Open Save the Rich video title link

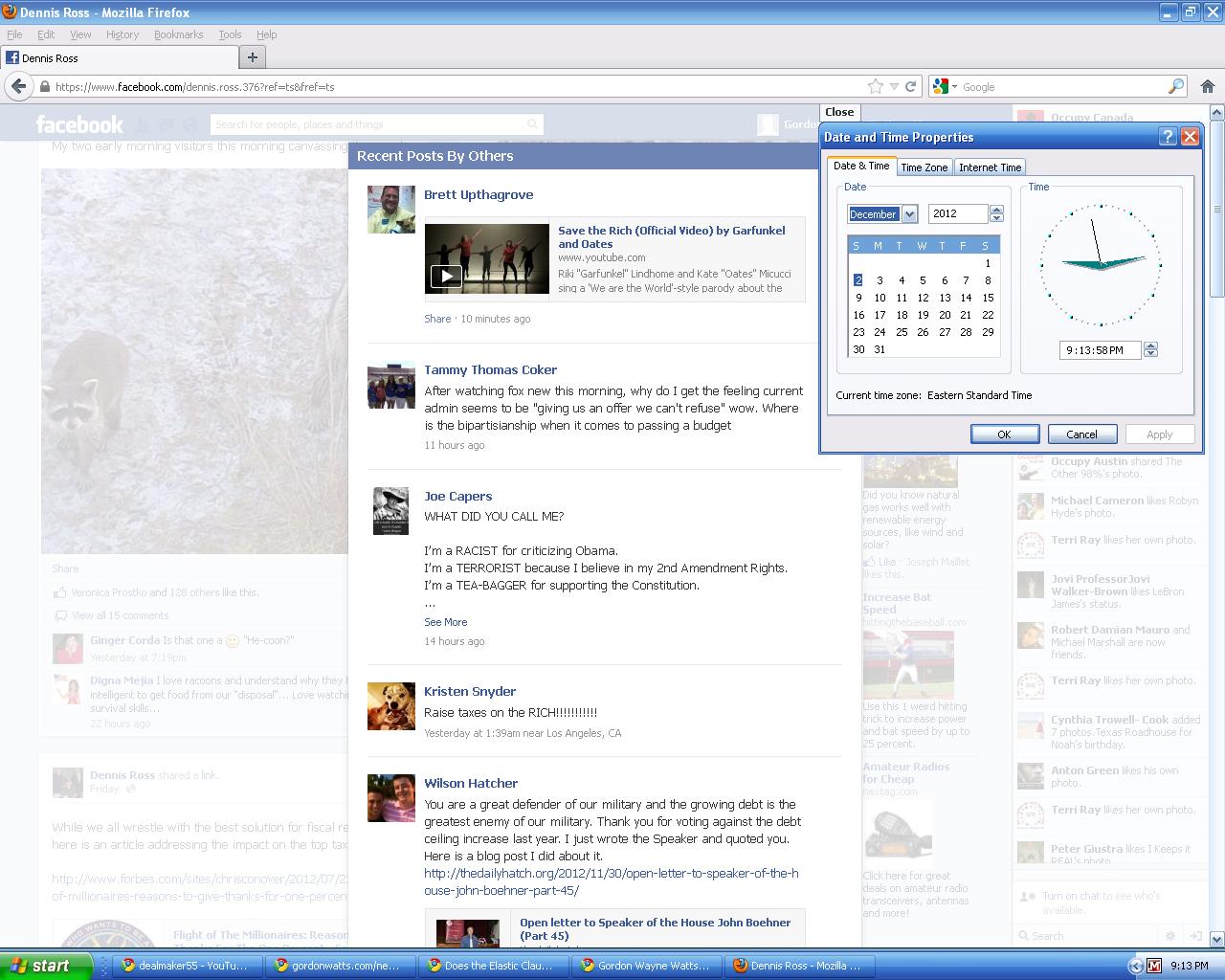(x=672, y=237)
